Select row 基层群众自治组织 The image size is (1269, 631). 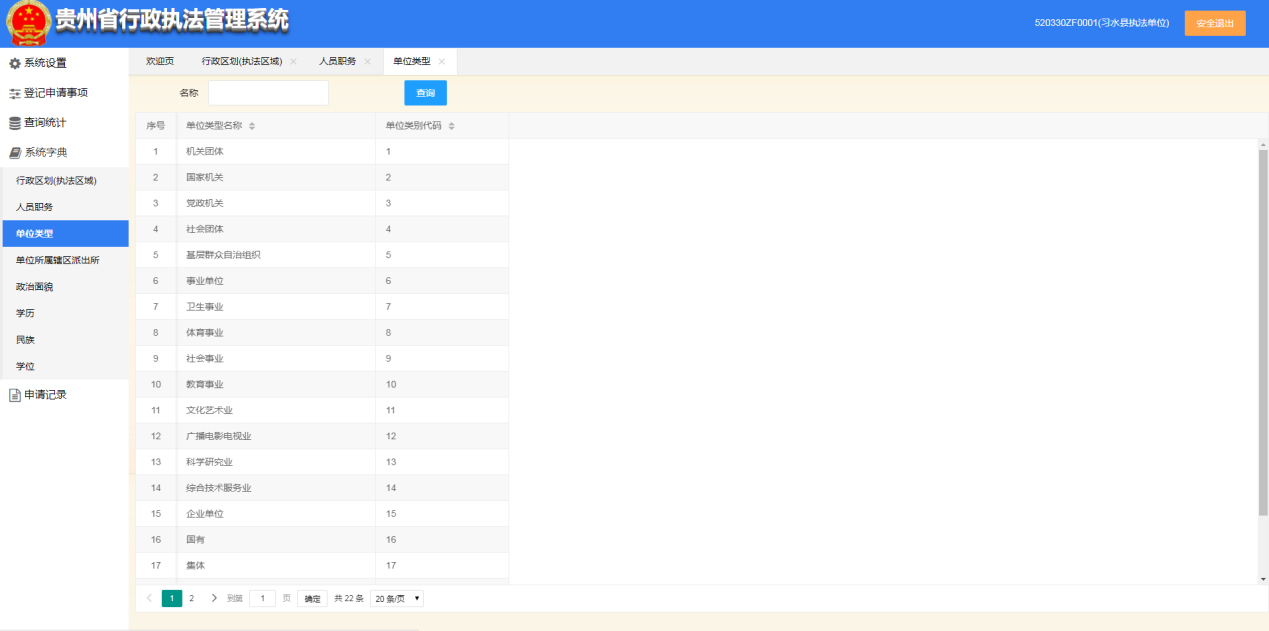[322, 255]
